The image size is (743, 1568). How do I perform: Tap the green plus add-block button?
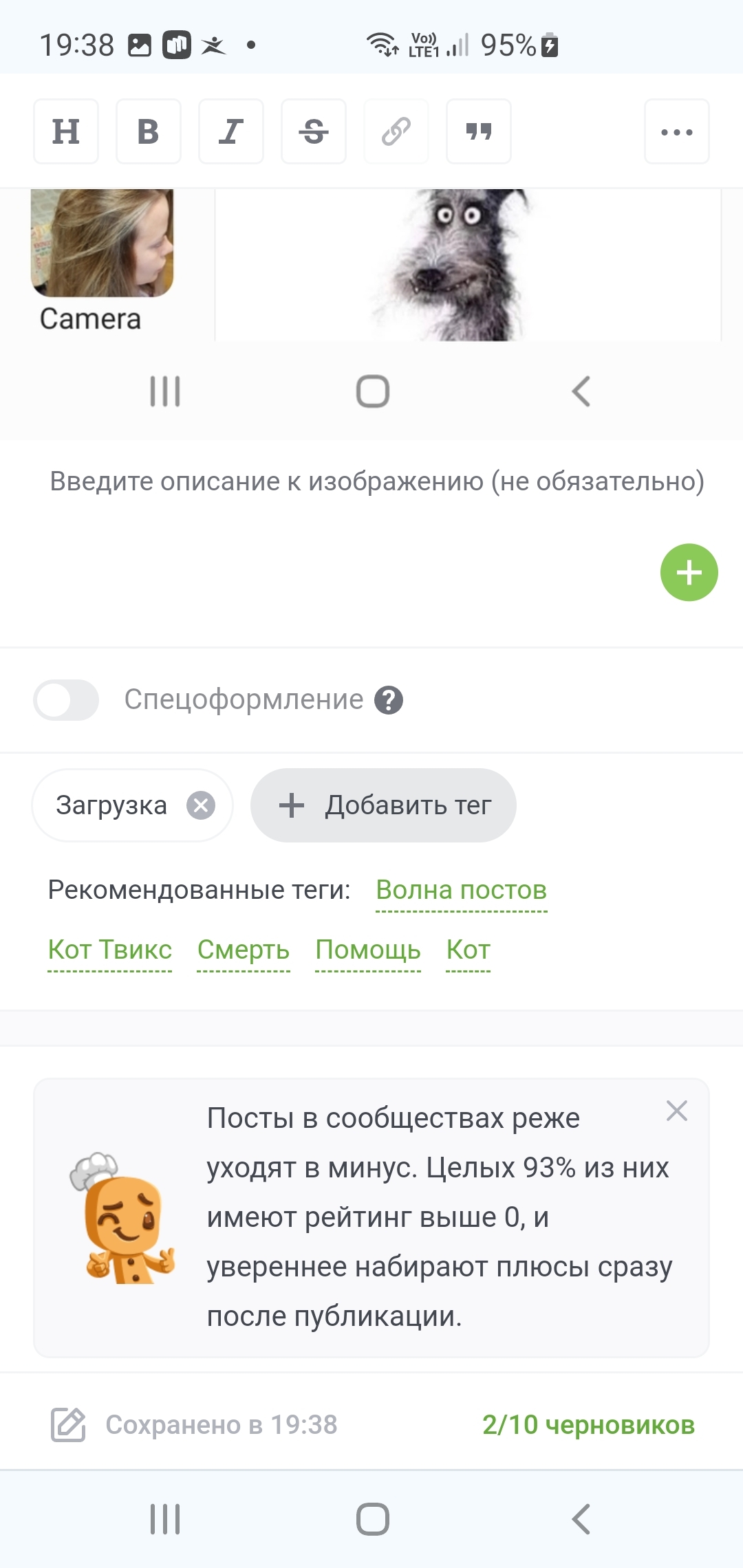(x=689, y=572)
